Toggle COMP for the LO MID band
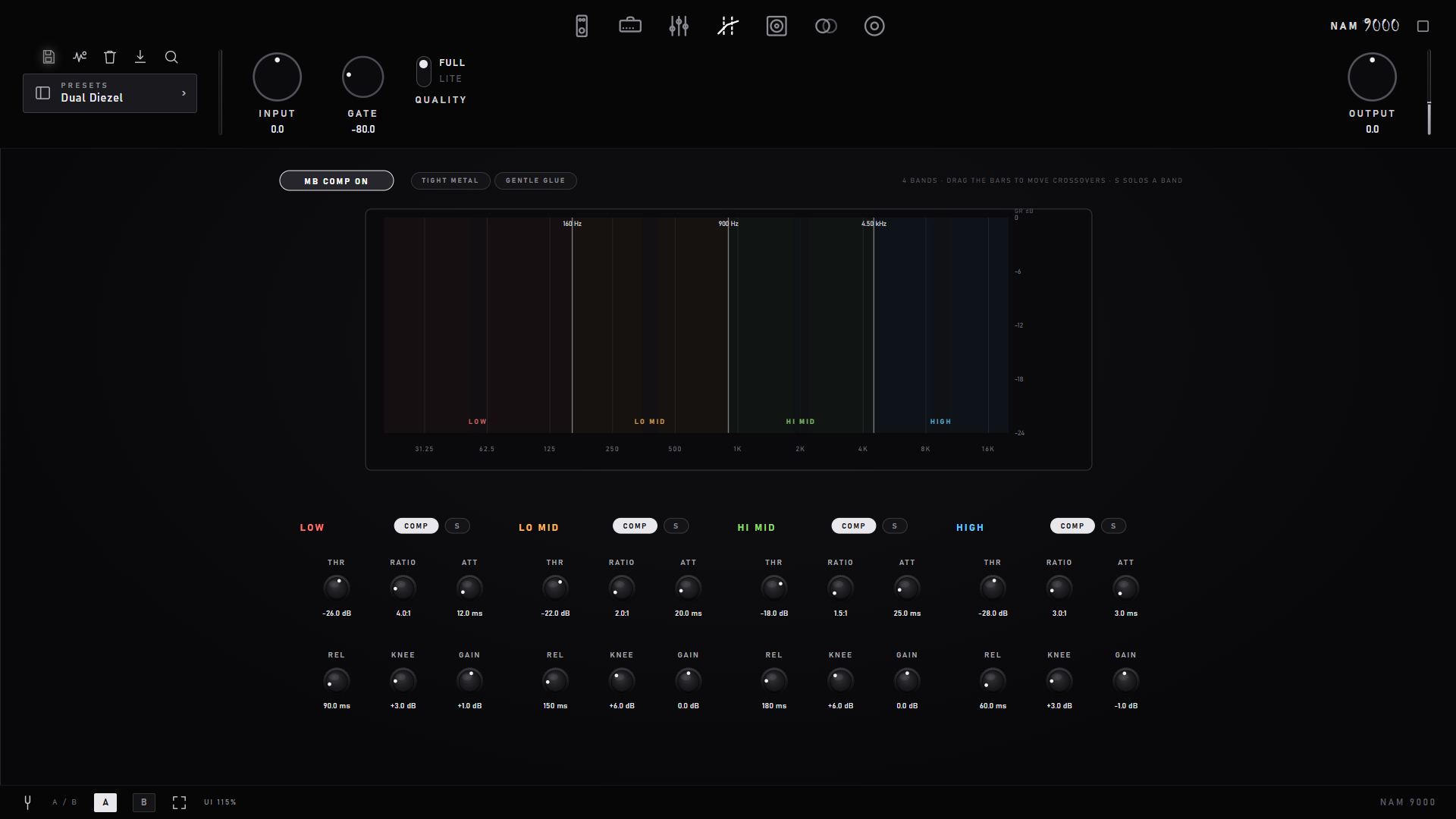Image resolution: width=1456 pixels, height=819 pixels. pyautogui.click(x=635, y=526)
